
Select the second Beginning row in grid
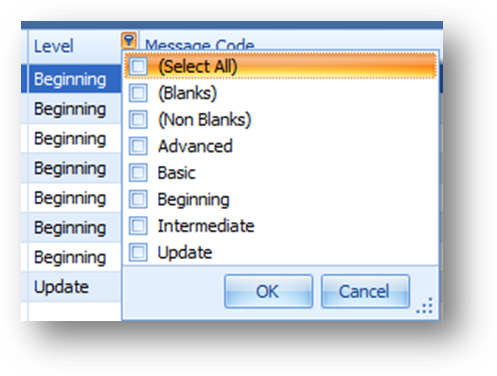[x=74, y=109]
